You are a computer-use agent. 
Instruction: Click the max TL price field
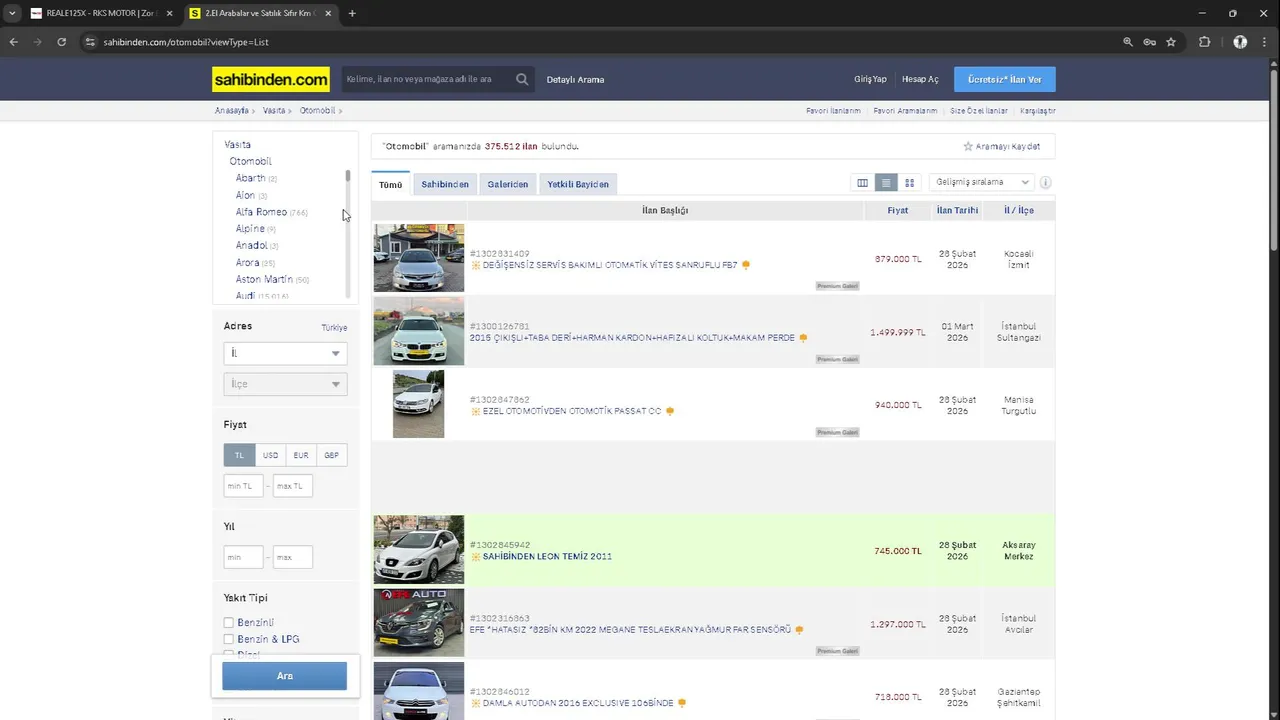pos(292,486)
